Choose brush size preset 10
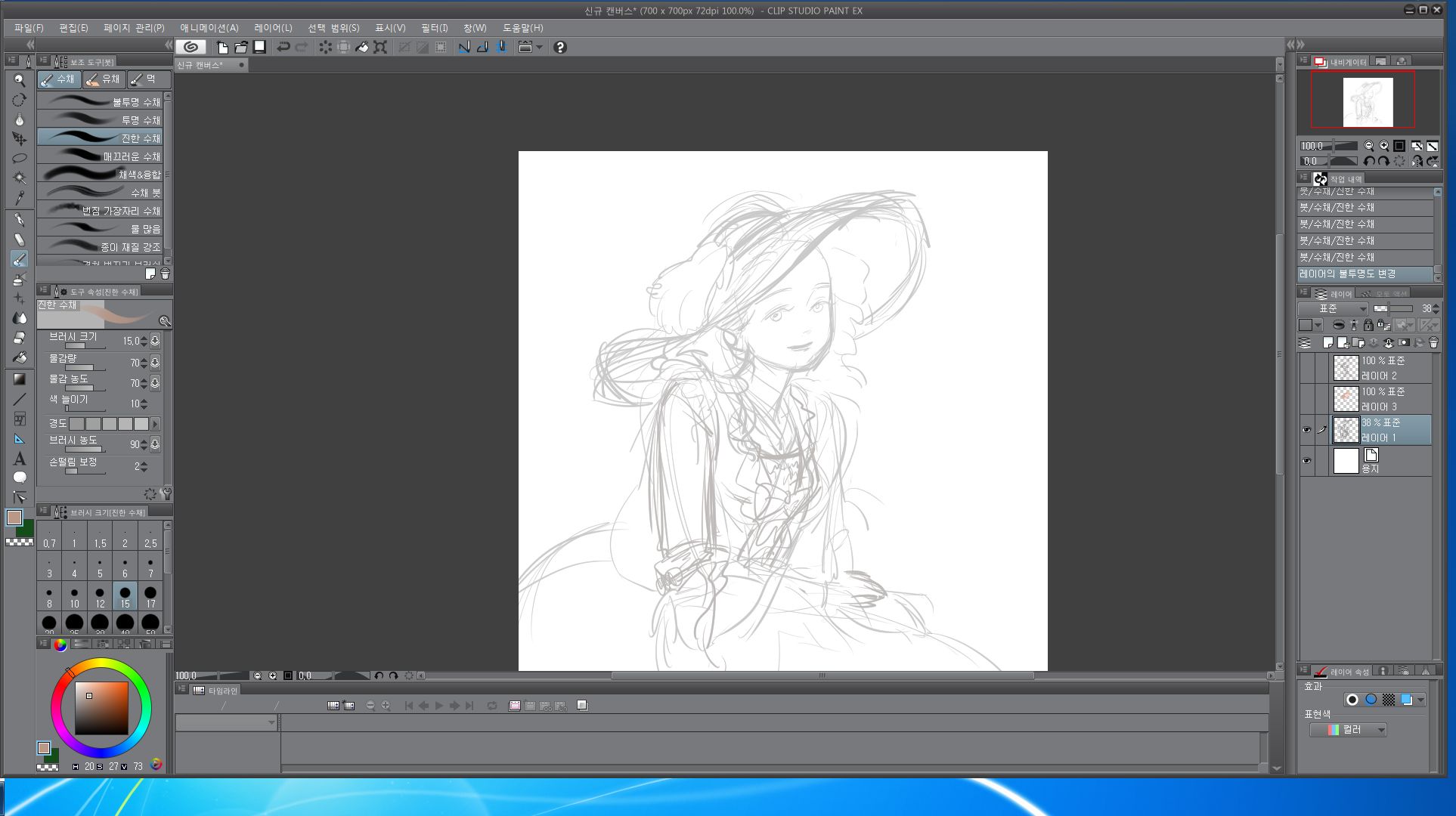The width and height of the screenshot is (1456, 816). pos(74,597)
